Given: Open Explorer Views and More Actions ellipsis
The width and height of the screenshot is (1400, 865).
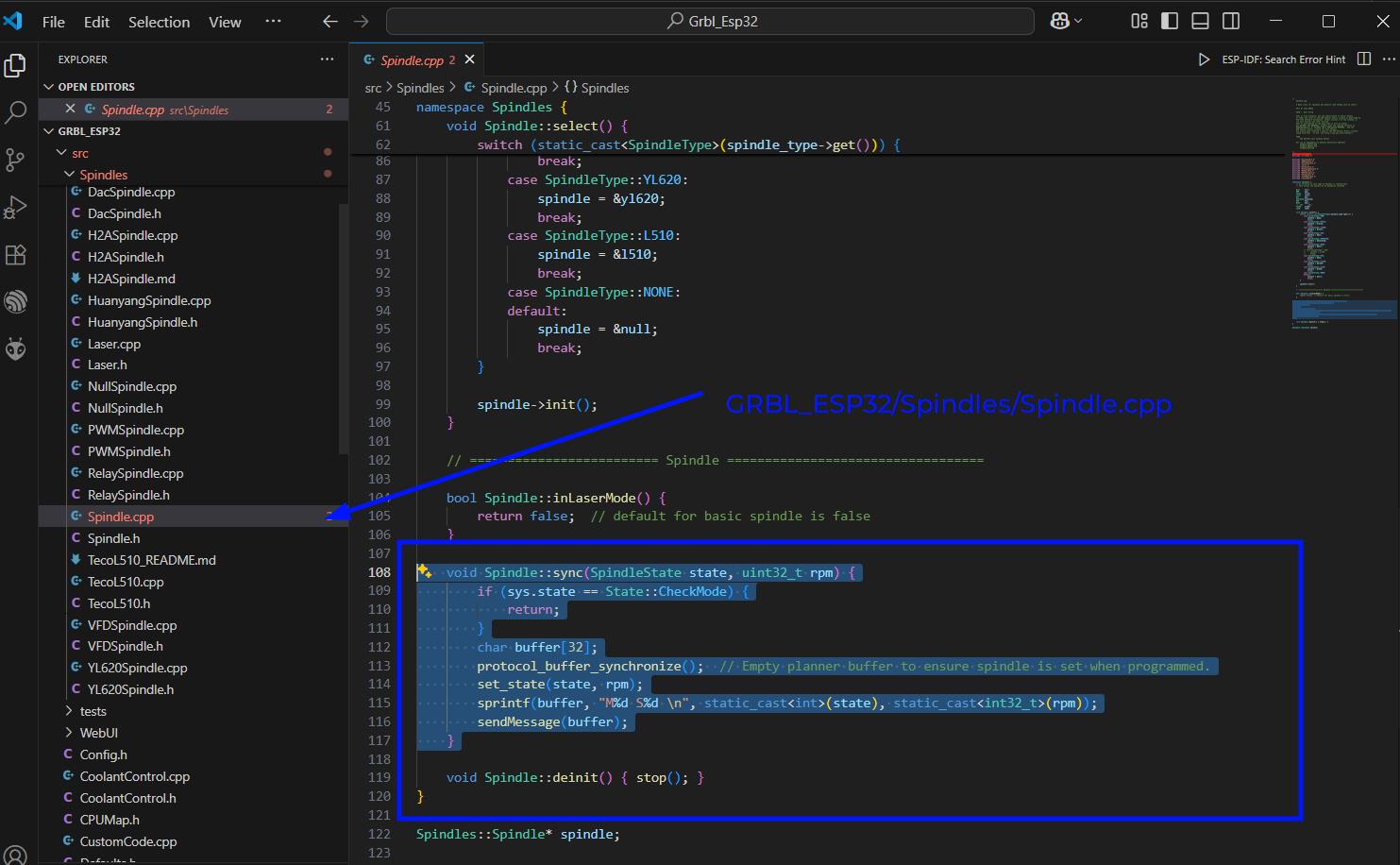Looking at the screenshot, I should click(x=327, y=59).
